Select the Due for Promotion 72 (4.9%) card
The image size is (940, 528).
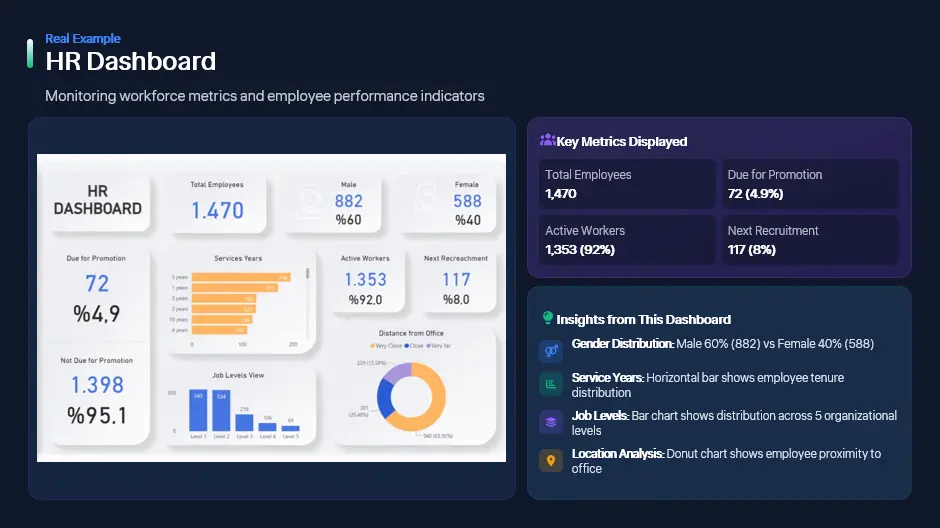810,184
